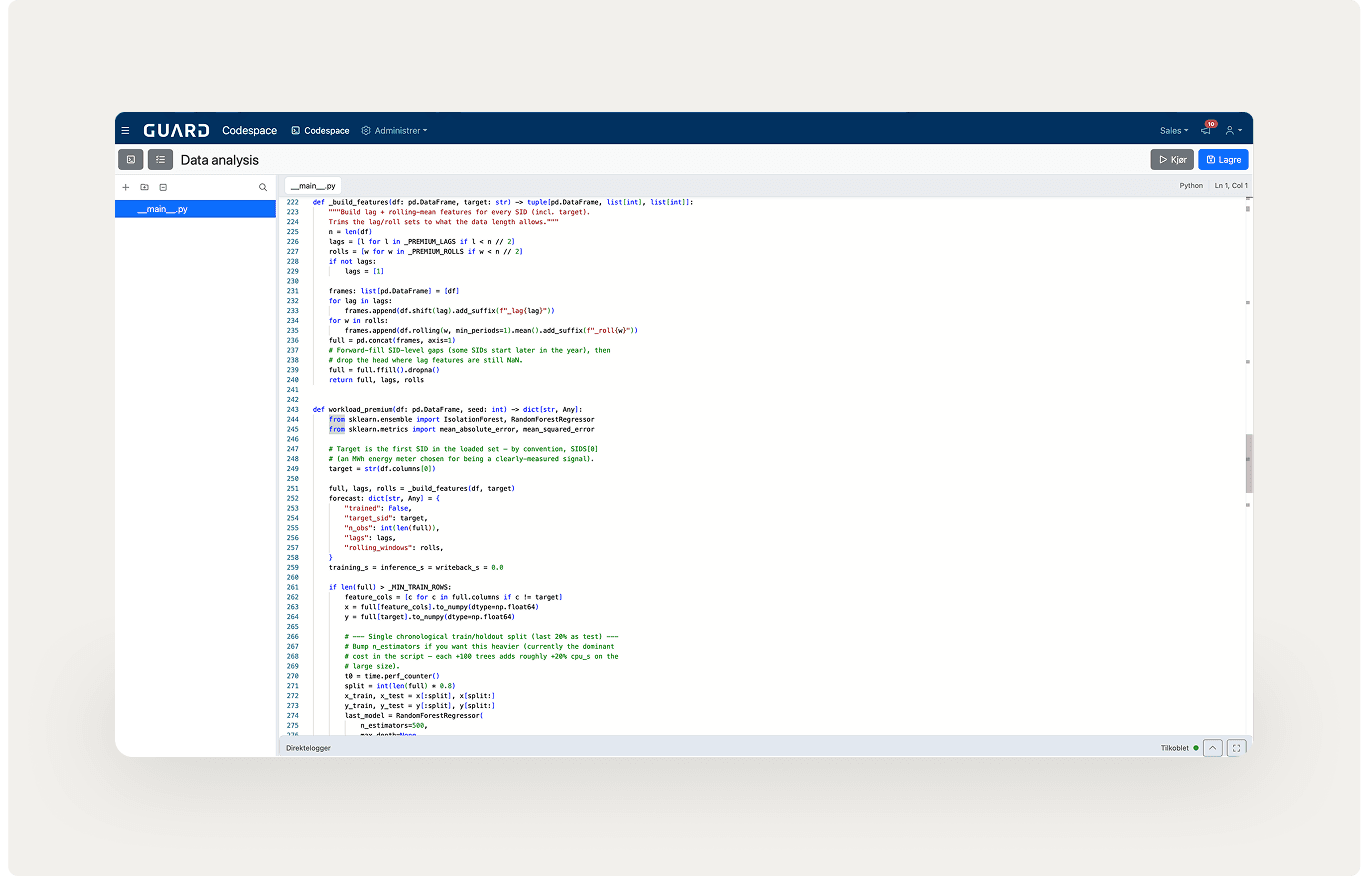The width and height of the screenshot is (1369, 876).
Task: Place cursor on line 243 workload_premium definition
Action: (446, 409)
